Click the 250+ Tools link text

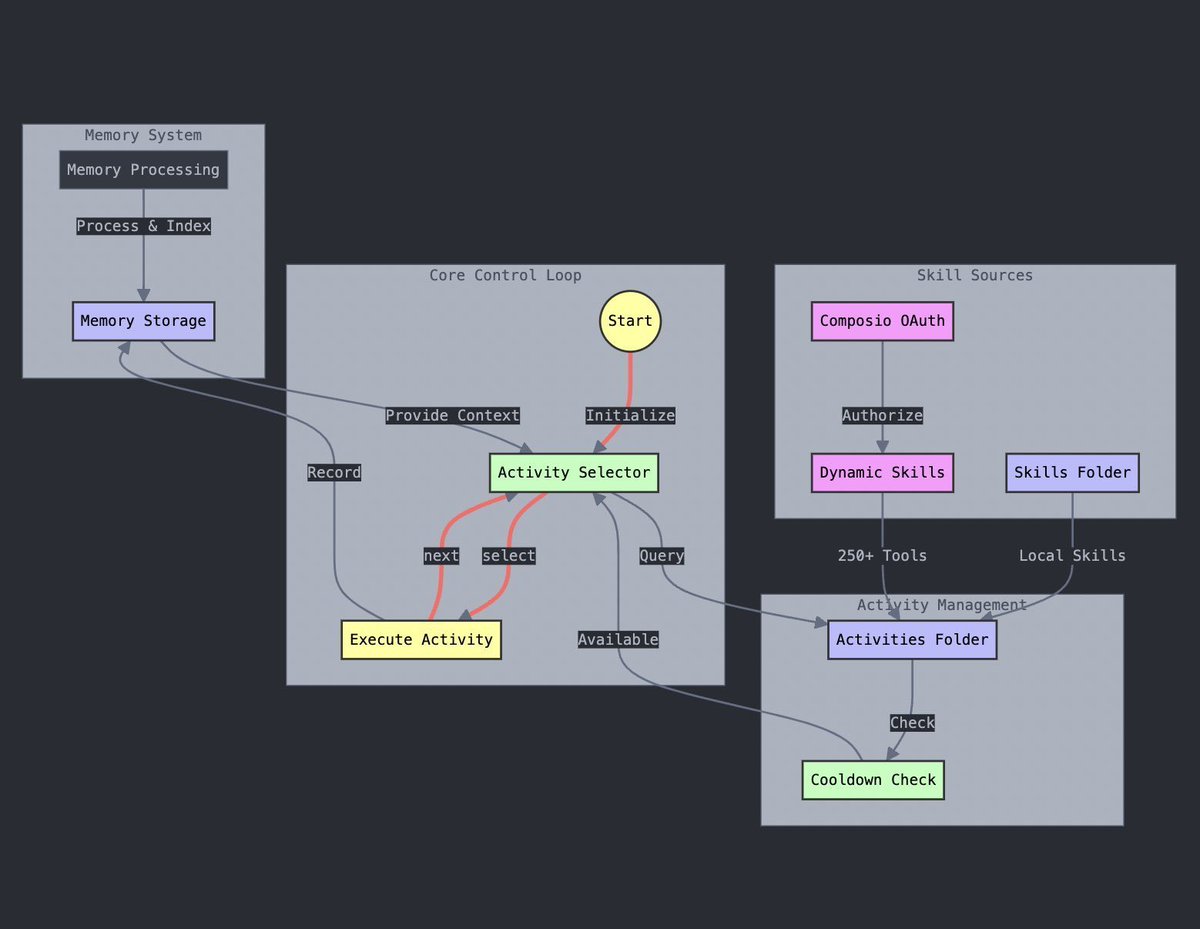pyautogui.click(x=882, y=555)
